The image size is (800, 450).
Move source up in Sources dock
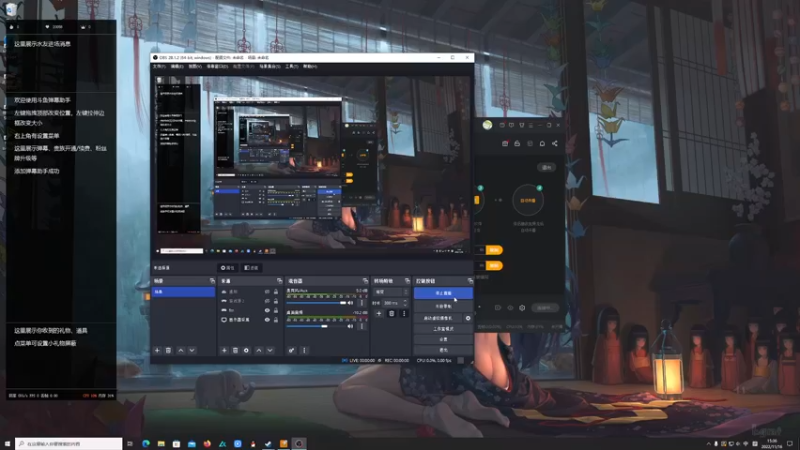click(259, 351)
